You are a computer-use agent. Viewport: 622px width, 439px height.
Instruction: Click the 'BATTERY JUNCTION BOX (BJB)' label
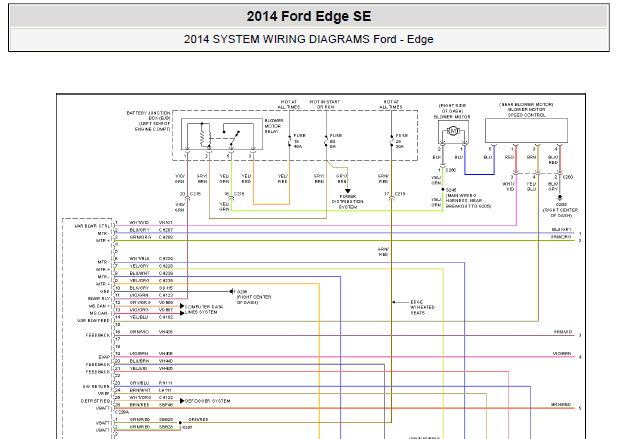click(x=149, y=115)
